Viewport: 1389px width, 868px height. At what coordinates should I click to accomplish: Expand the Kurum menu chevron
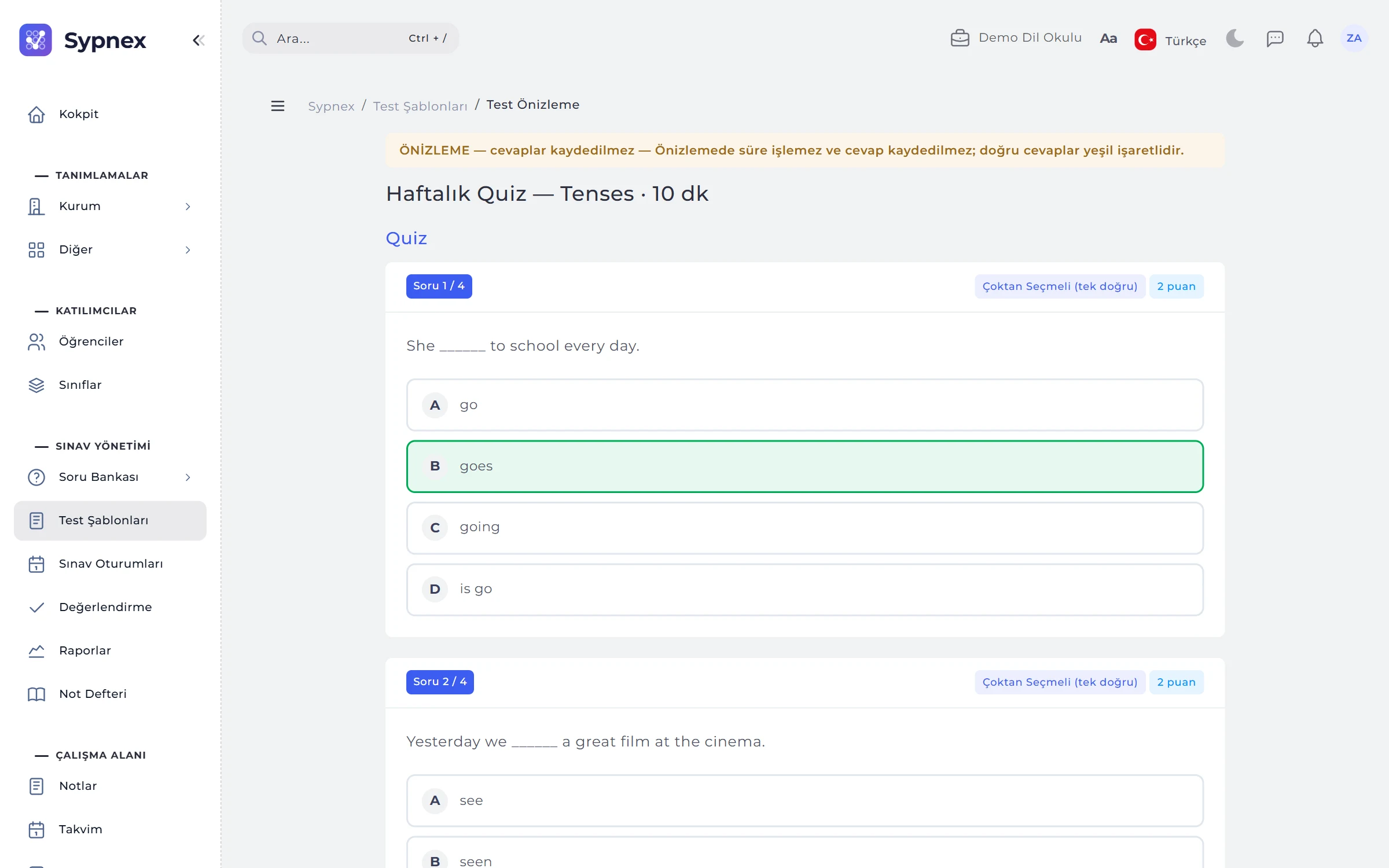click(x=188, y=207)
